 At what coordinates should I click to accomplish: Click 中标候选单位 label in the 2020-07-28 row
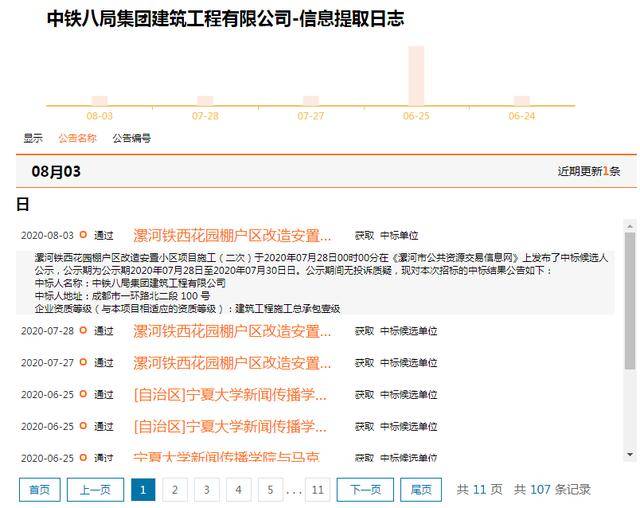409,331
